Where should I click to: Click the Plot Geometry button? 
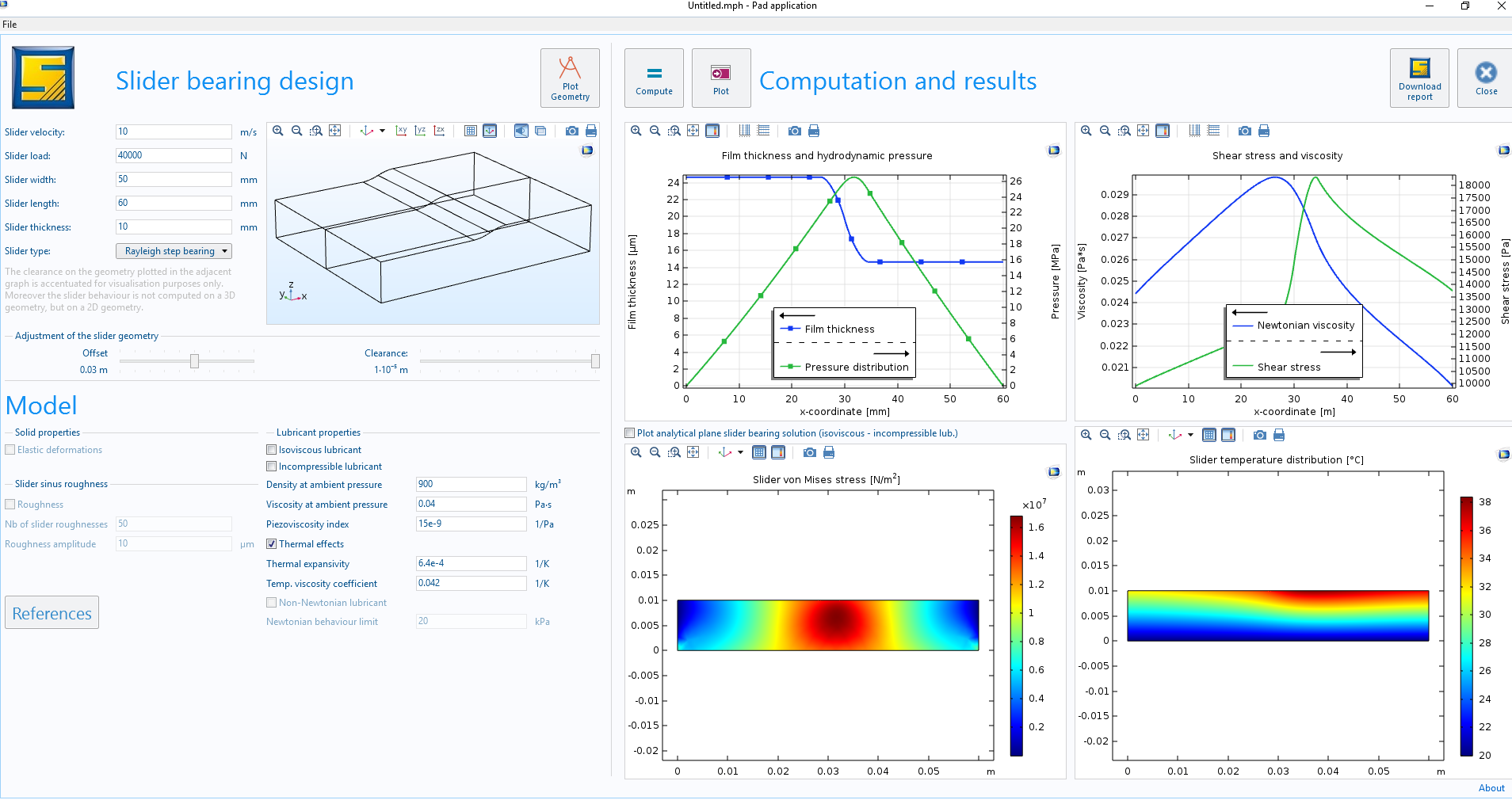click(x=570, y=78)
